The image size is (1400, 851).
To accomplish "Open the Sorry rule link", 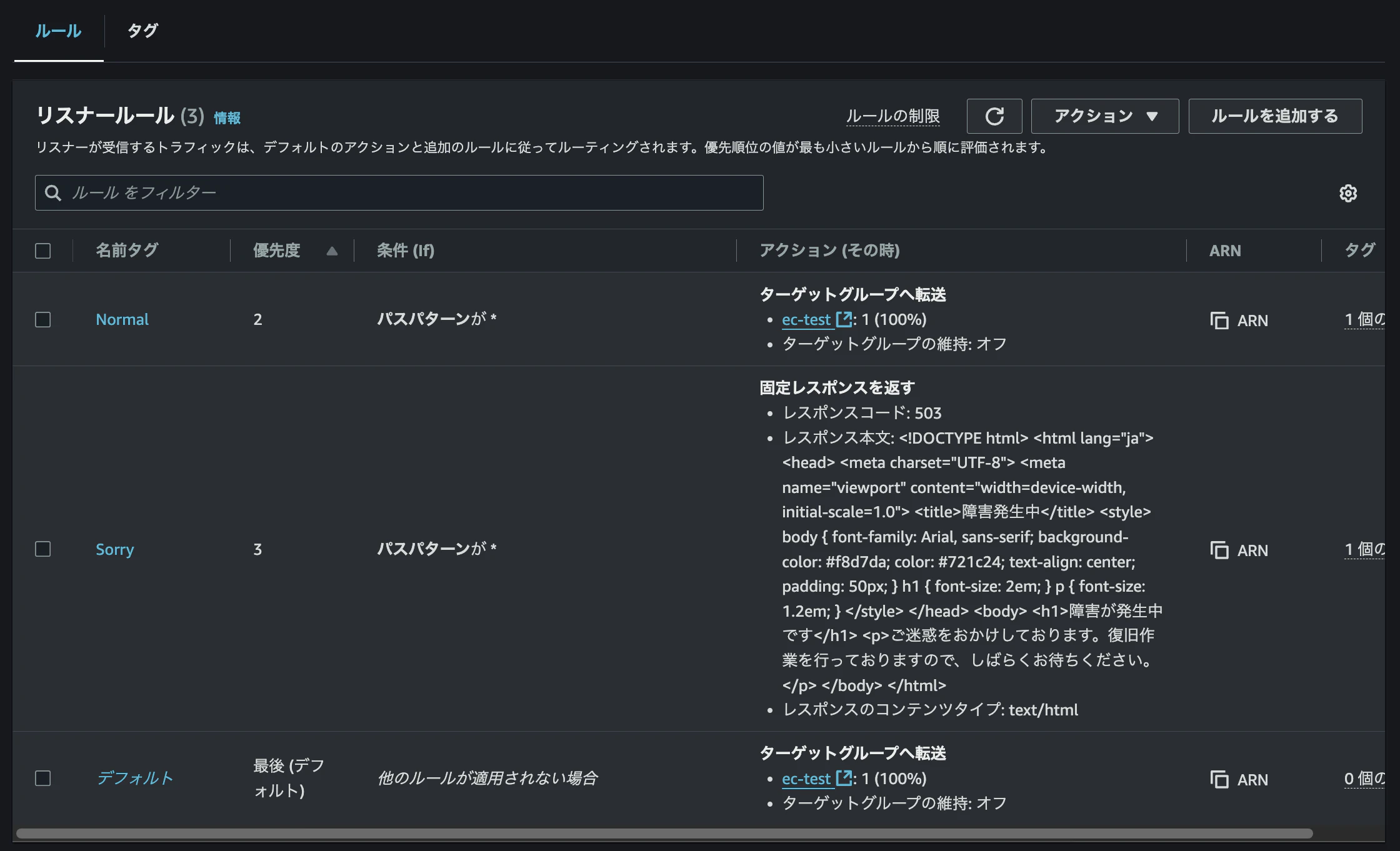I will [x=114, y=549].
